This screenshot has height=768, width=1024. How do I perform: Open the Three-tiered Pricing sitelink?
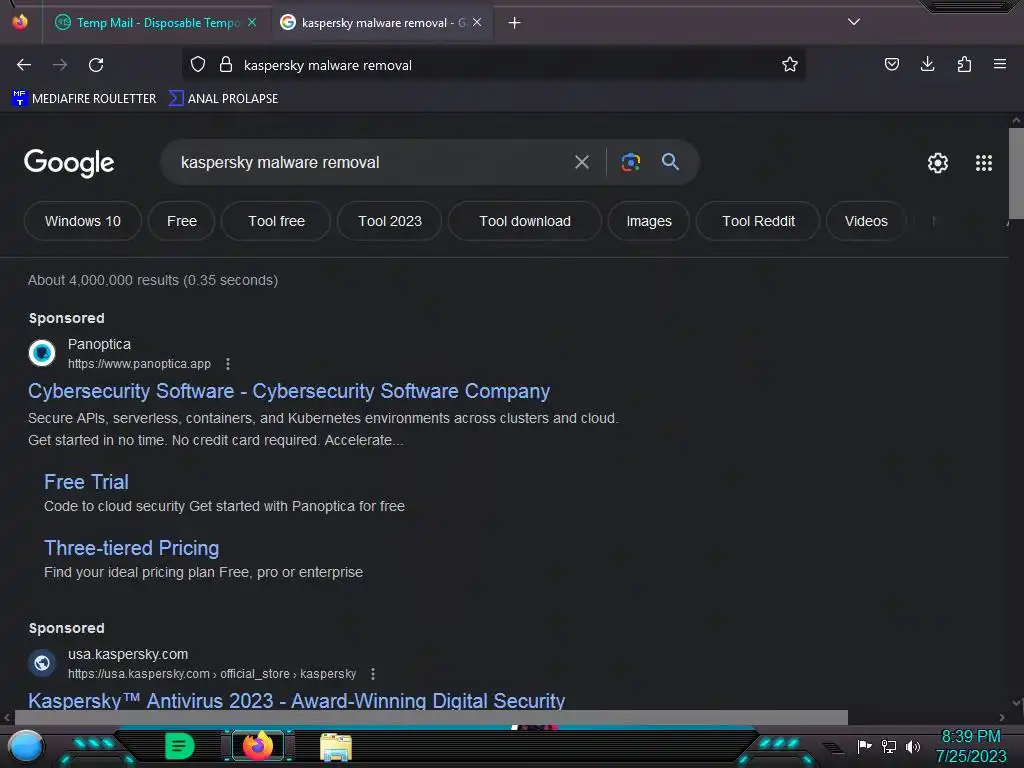click(x=131, y=548)
